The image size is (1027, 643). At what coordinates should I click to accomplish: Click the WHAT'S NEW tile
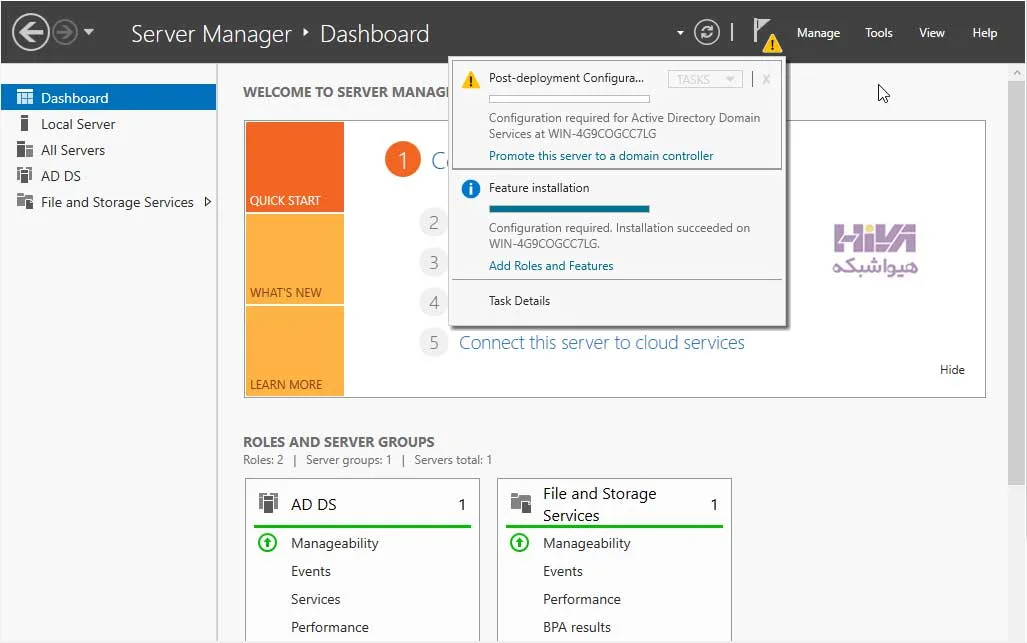295,259
